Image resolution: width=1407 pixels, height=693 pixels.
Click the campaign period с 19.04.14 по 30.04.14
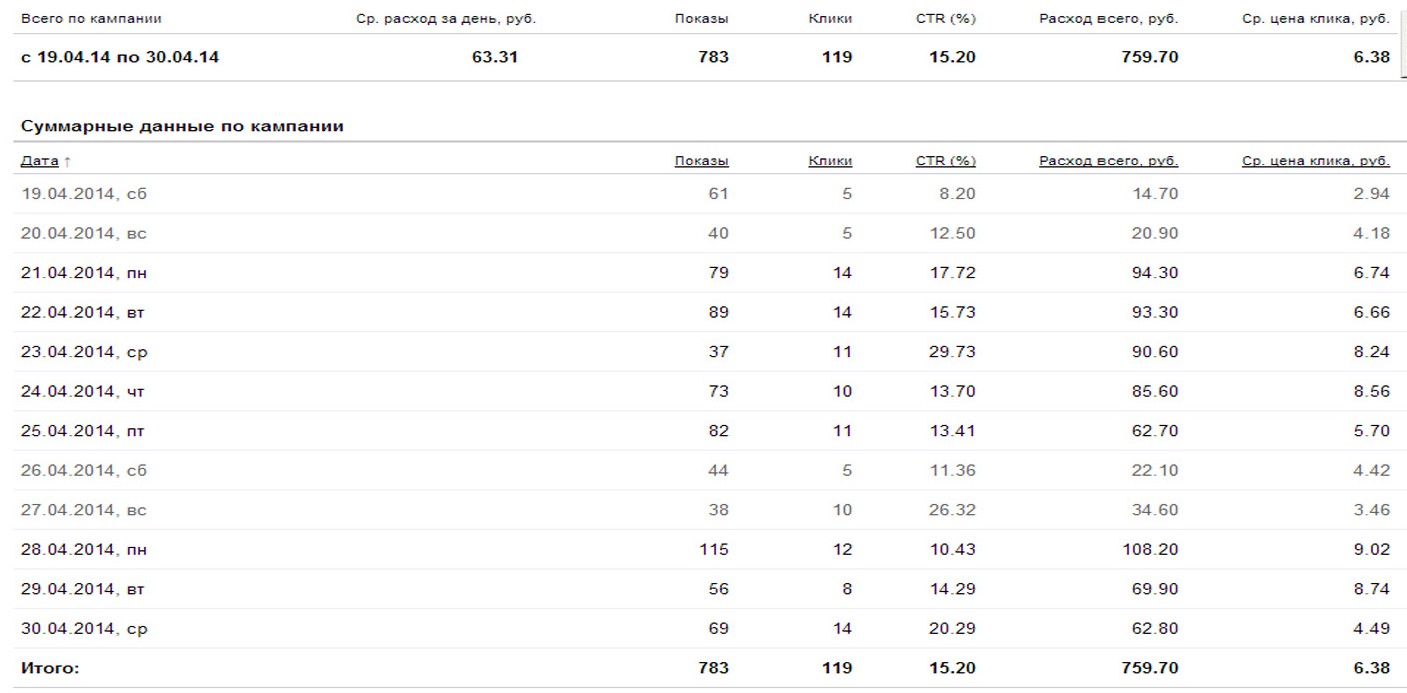[120, 57]
